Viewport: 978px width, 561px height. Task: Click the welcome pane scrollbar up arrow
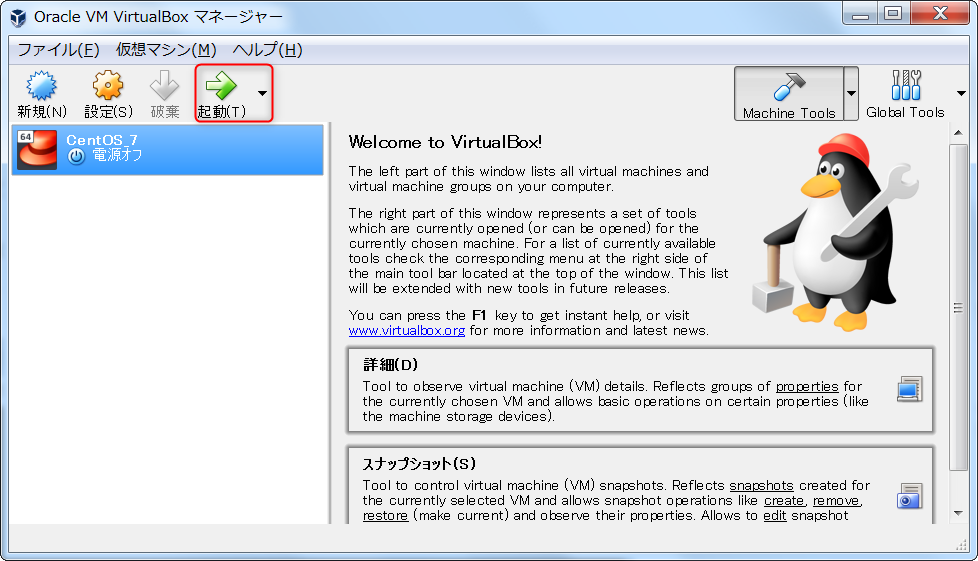[958, 133]
